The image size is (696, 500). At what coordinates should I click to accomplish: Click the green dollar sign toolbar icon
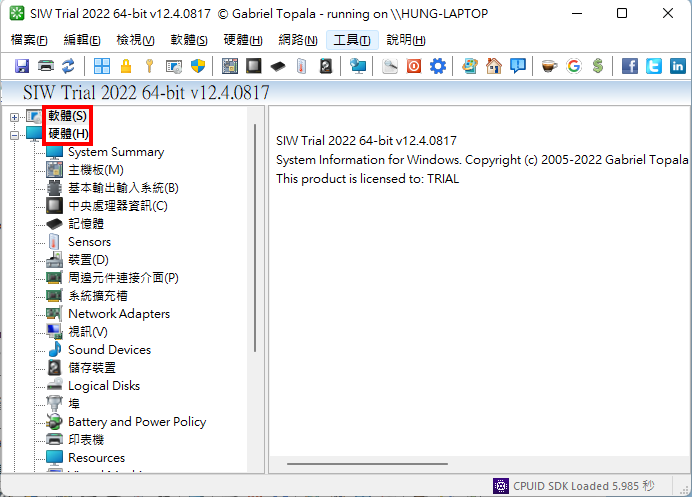point(598,67)
